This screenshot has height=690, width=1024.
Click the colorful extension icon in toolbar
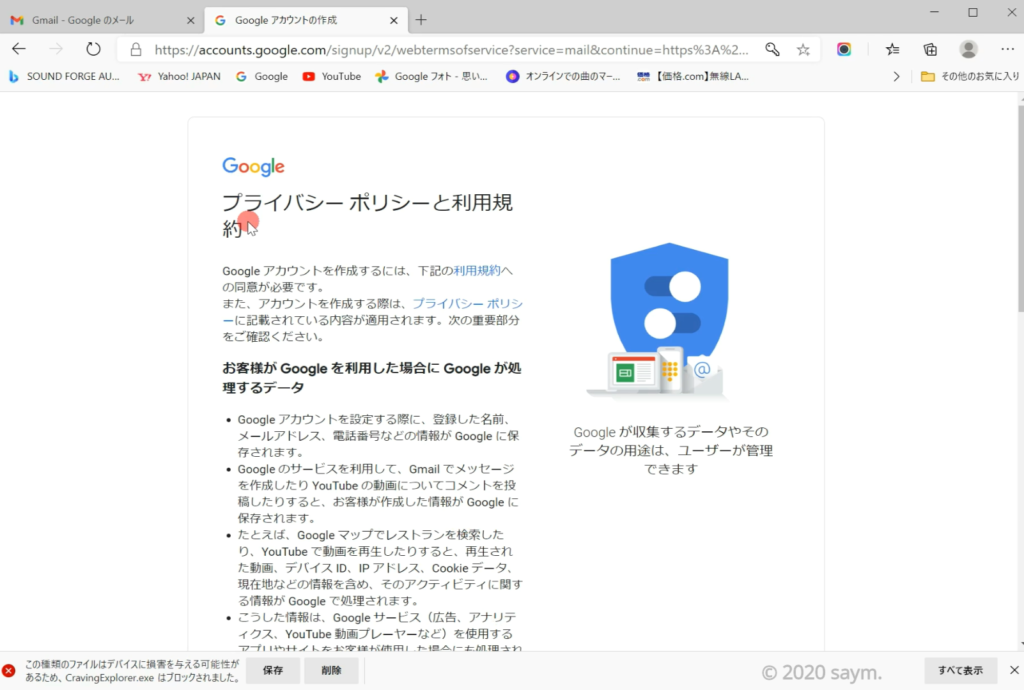click(845, 49)
